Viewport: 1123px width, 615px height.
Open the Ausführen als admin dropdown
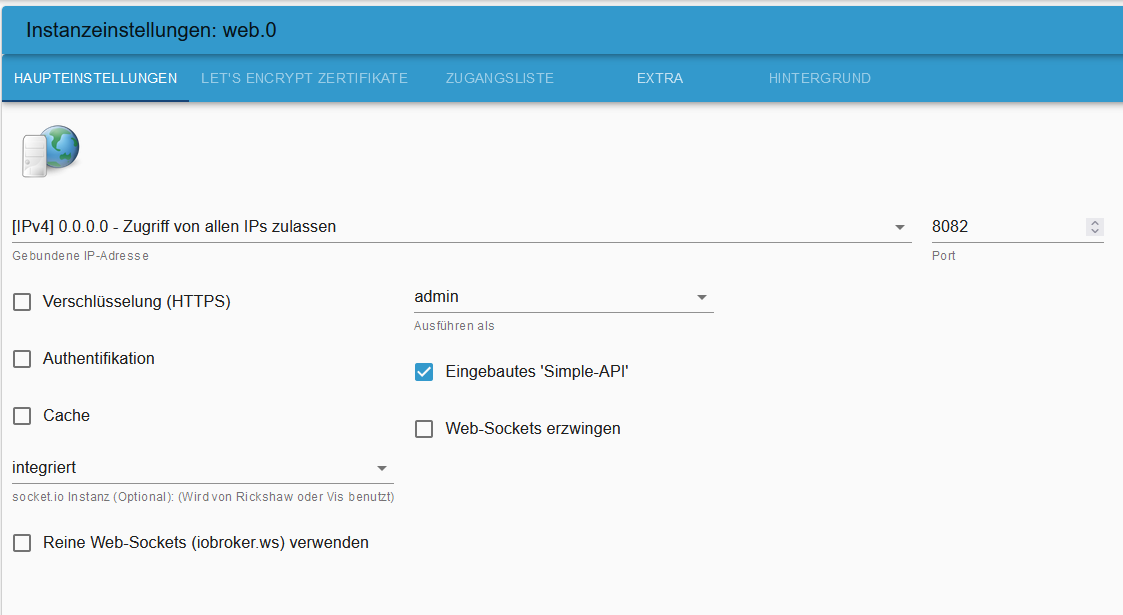(x=563, y=297)
